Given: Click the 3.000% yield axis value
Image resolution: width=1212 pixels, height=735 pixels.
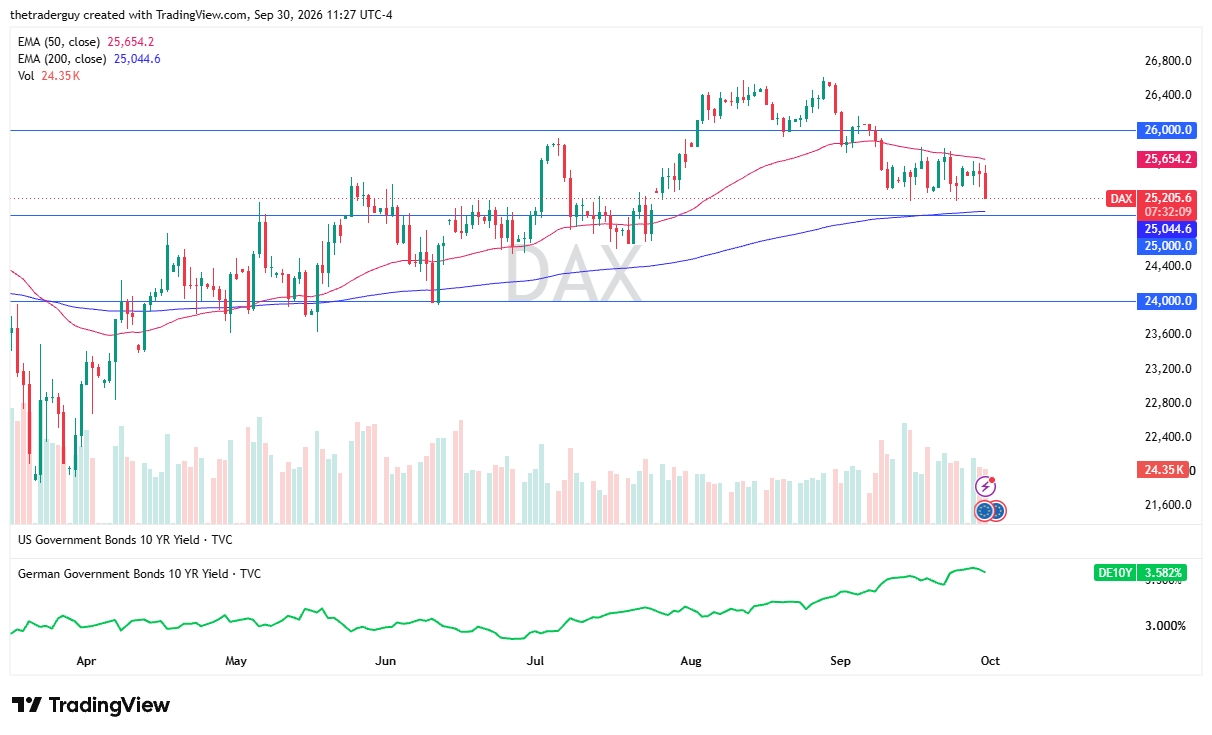Looking at the screenshot, I should point(1165,626).
